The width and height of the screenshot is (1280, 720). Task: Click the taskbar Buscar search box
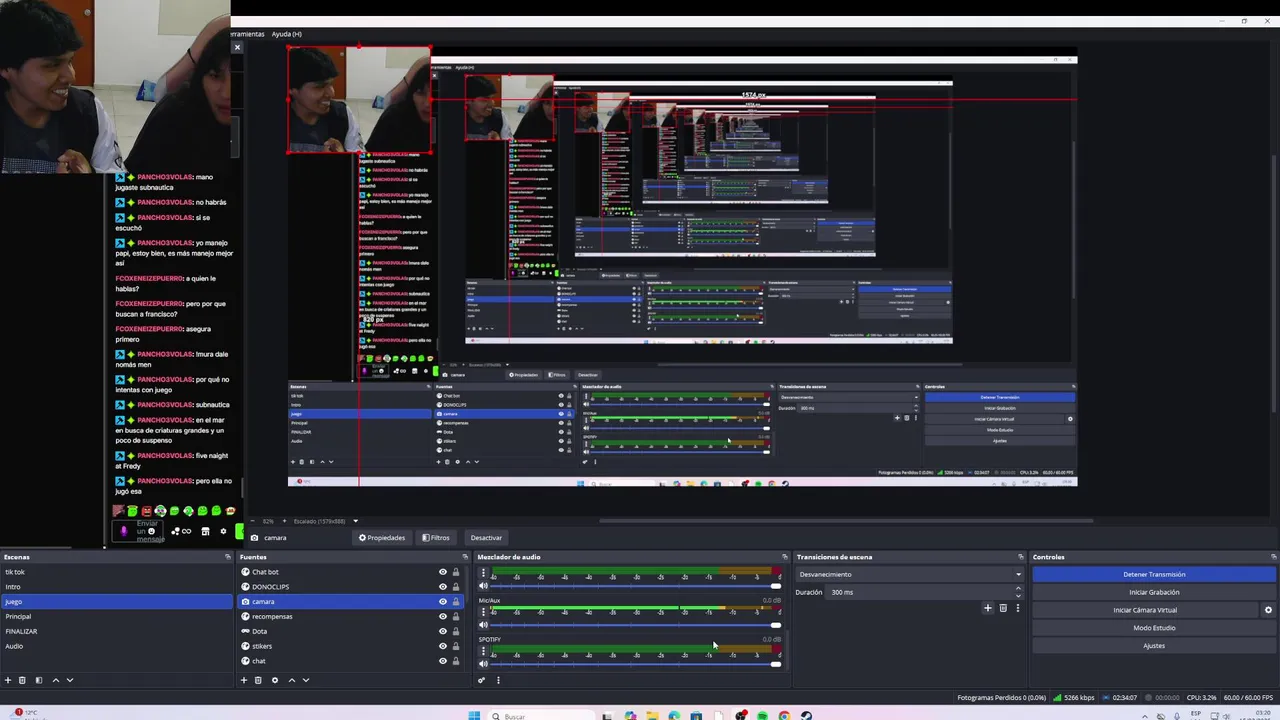tap(543, 716)
